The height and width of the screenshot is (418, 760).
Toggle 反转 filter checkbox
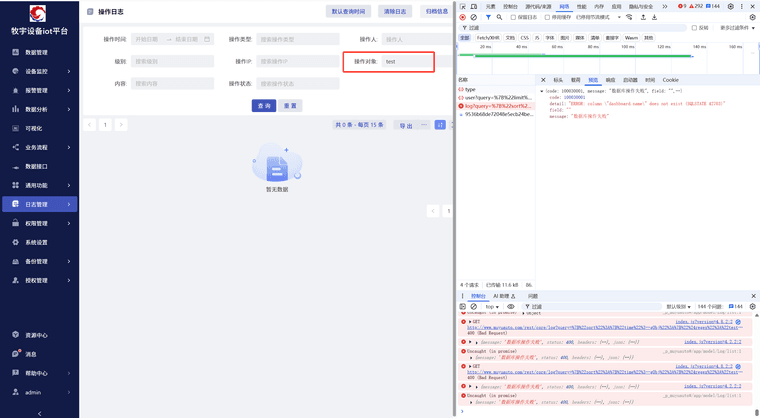[x=694, y=28]
